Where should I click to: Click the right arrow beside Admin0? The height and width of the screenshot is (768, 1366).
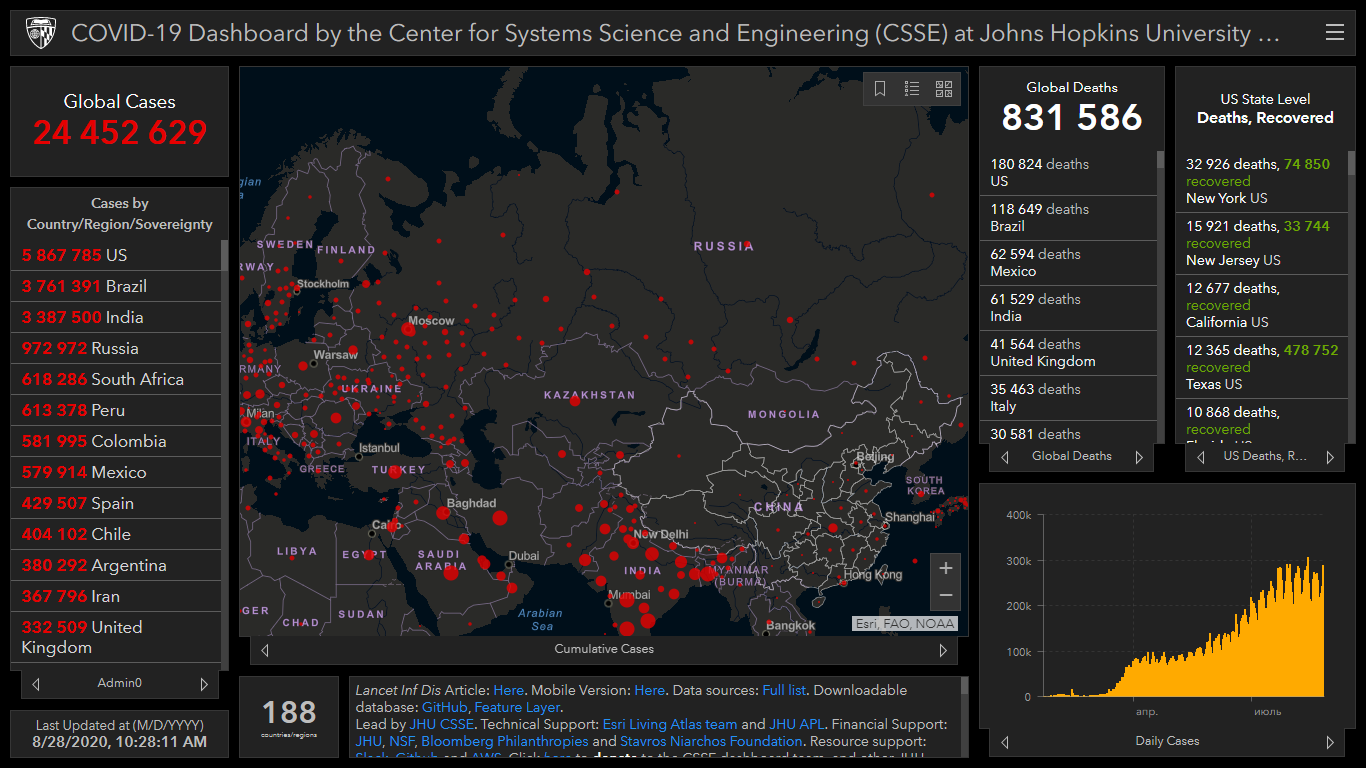[204, 684]
